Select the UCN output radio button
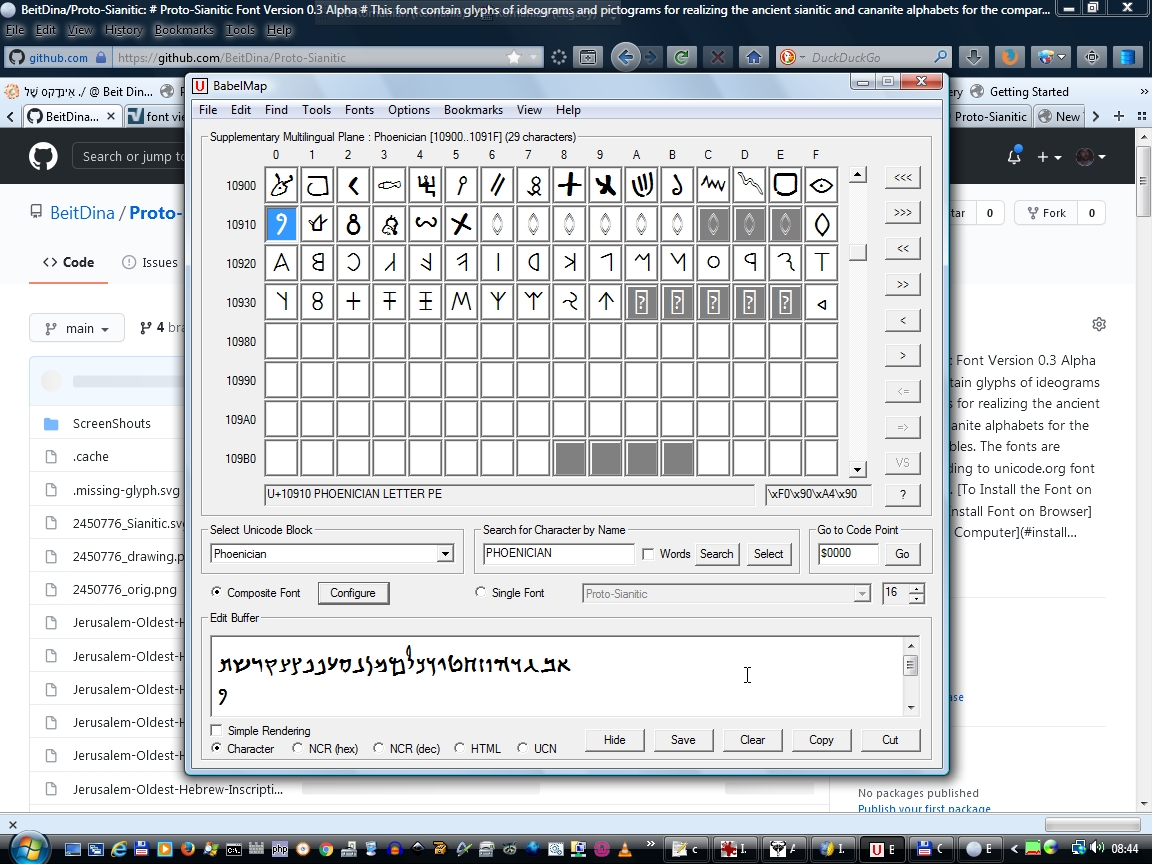Image resolution: width=1152 pixels, height=864 pixels. click(x=522, y=748)
